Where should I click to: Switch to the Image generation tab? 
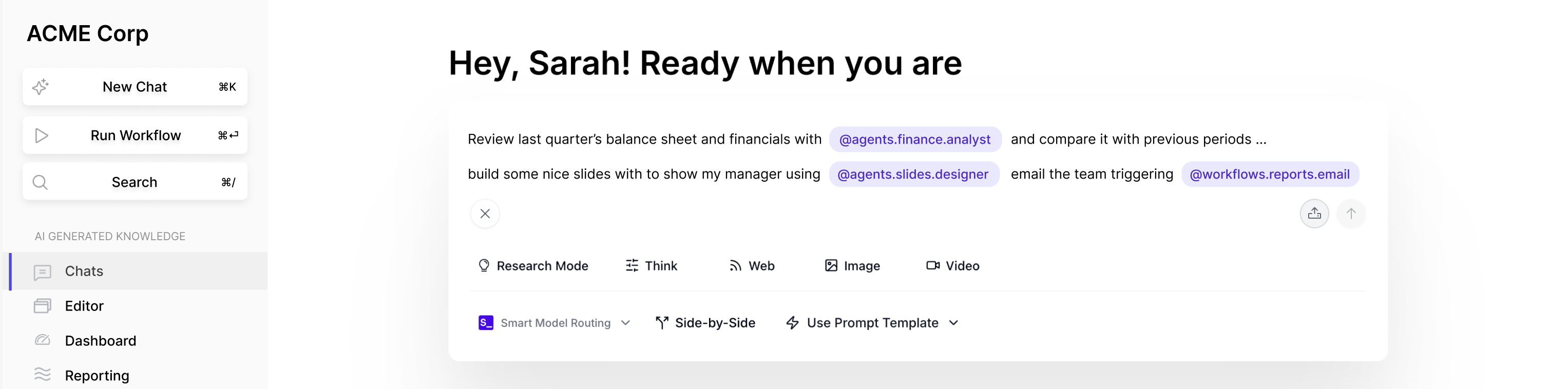852,265
